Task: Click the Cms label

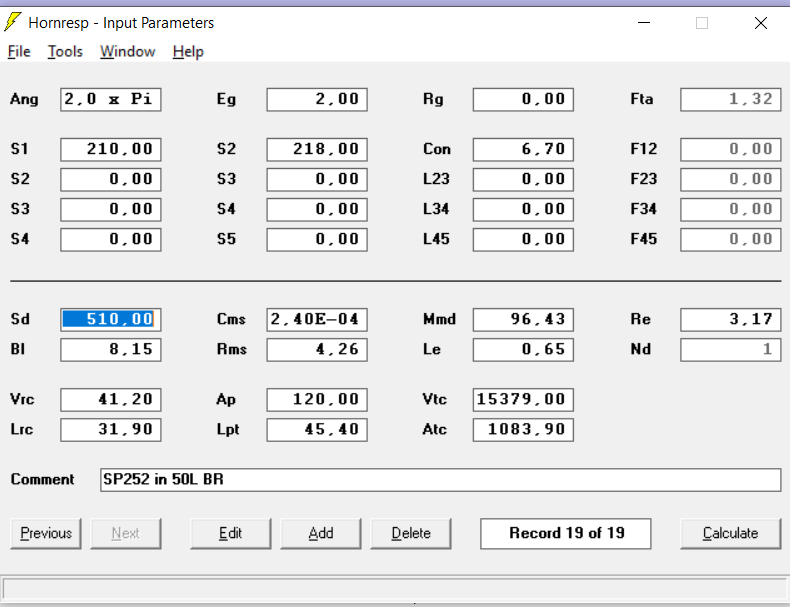Action: click(x=231, y=319)
